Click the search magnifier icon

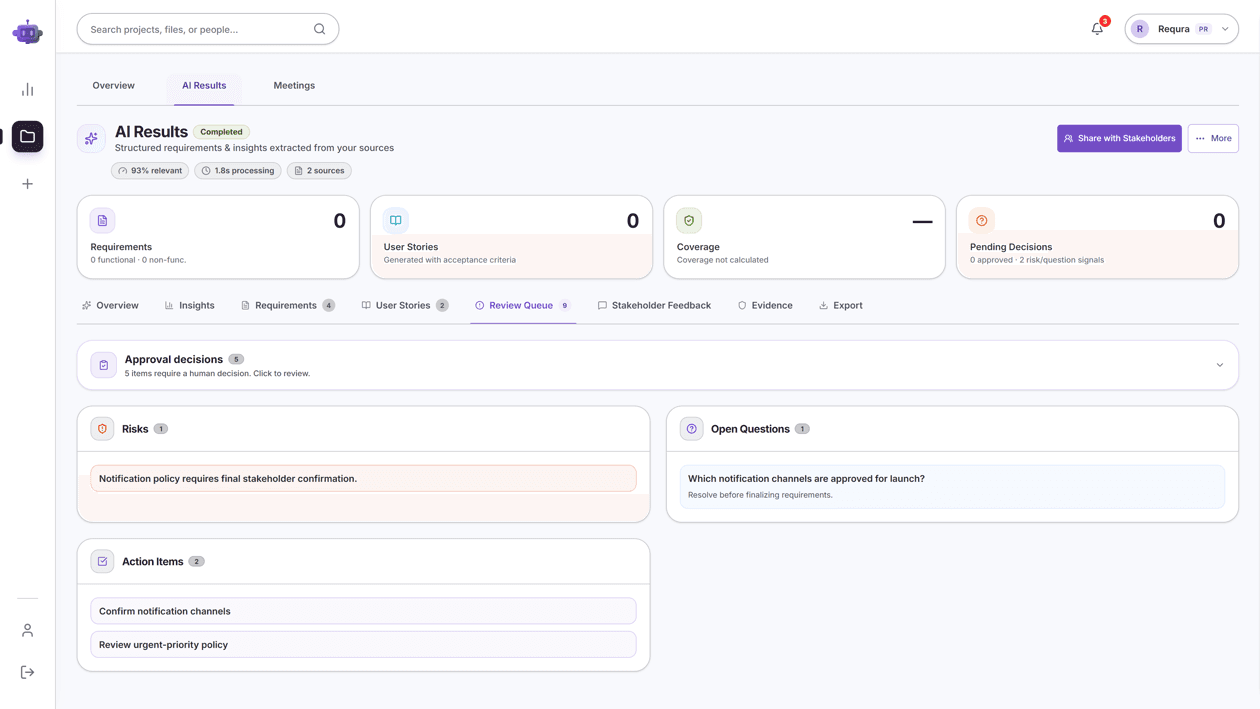(x=319, y=29)
